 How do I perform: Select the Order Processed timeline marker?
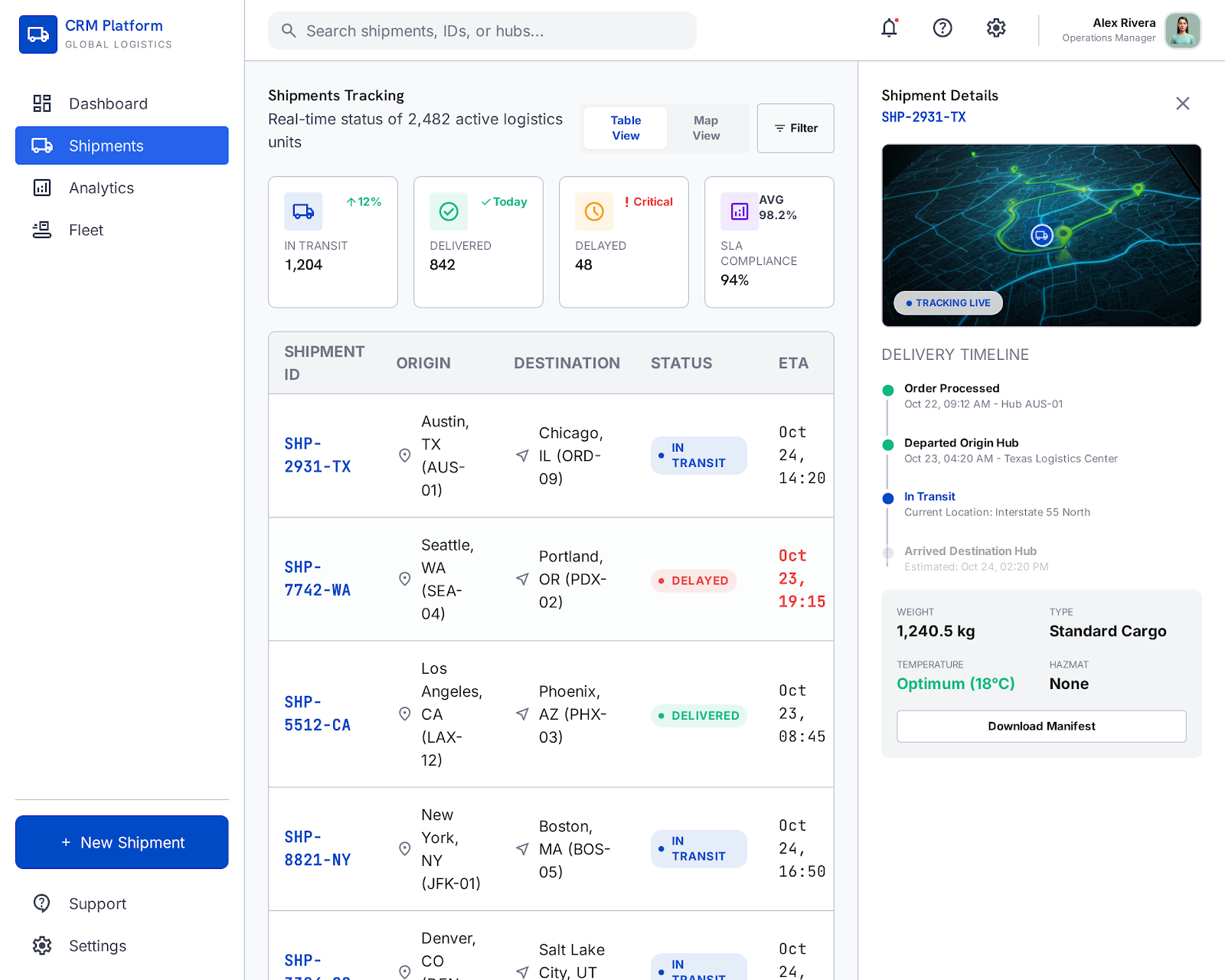coord(888,390)
